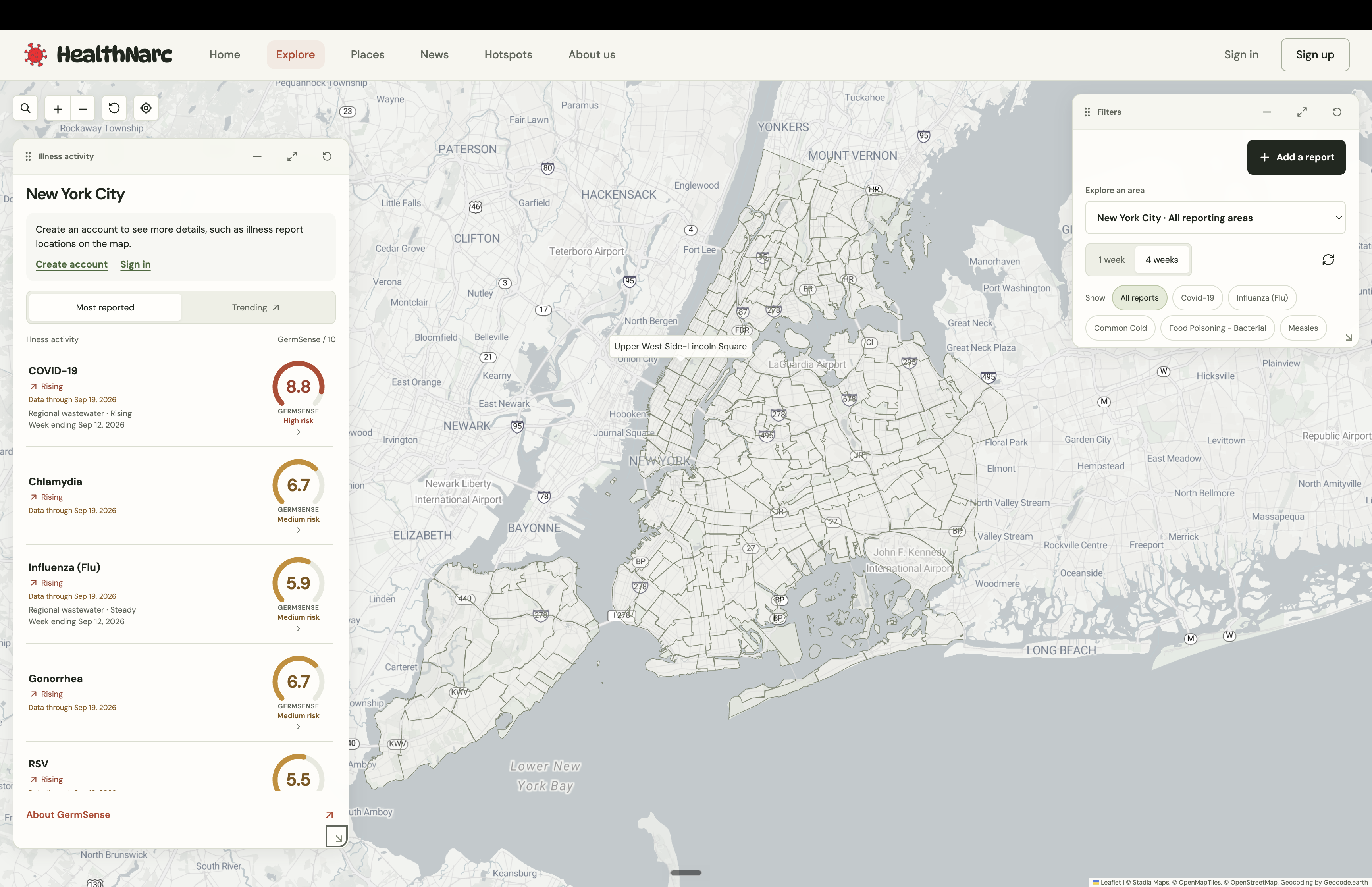This screenshot has width=1372, height=887.
Task: Expand the Illness activity panel to fullscreen
Action: click(293, 157)
